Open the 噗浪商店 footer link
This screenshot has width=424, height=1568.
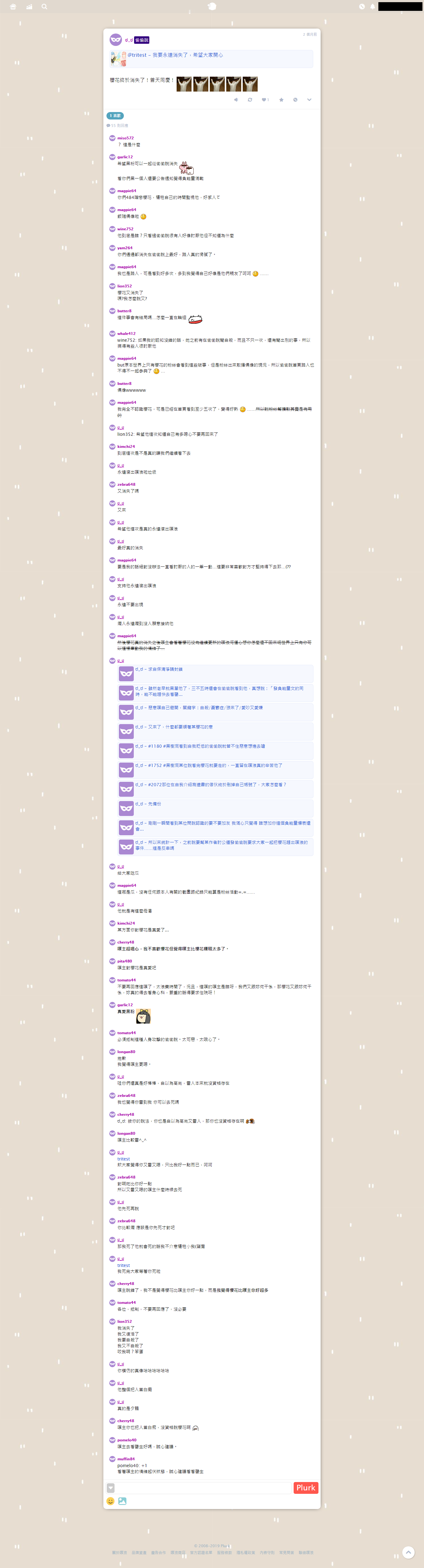coord(178,1553)
